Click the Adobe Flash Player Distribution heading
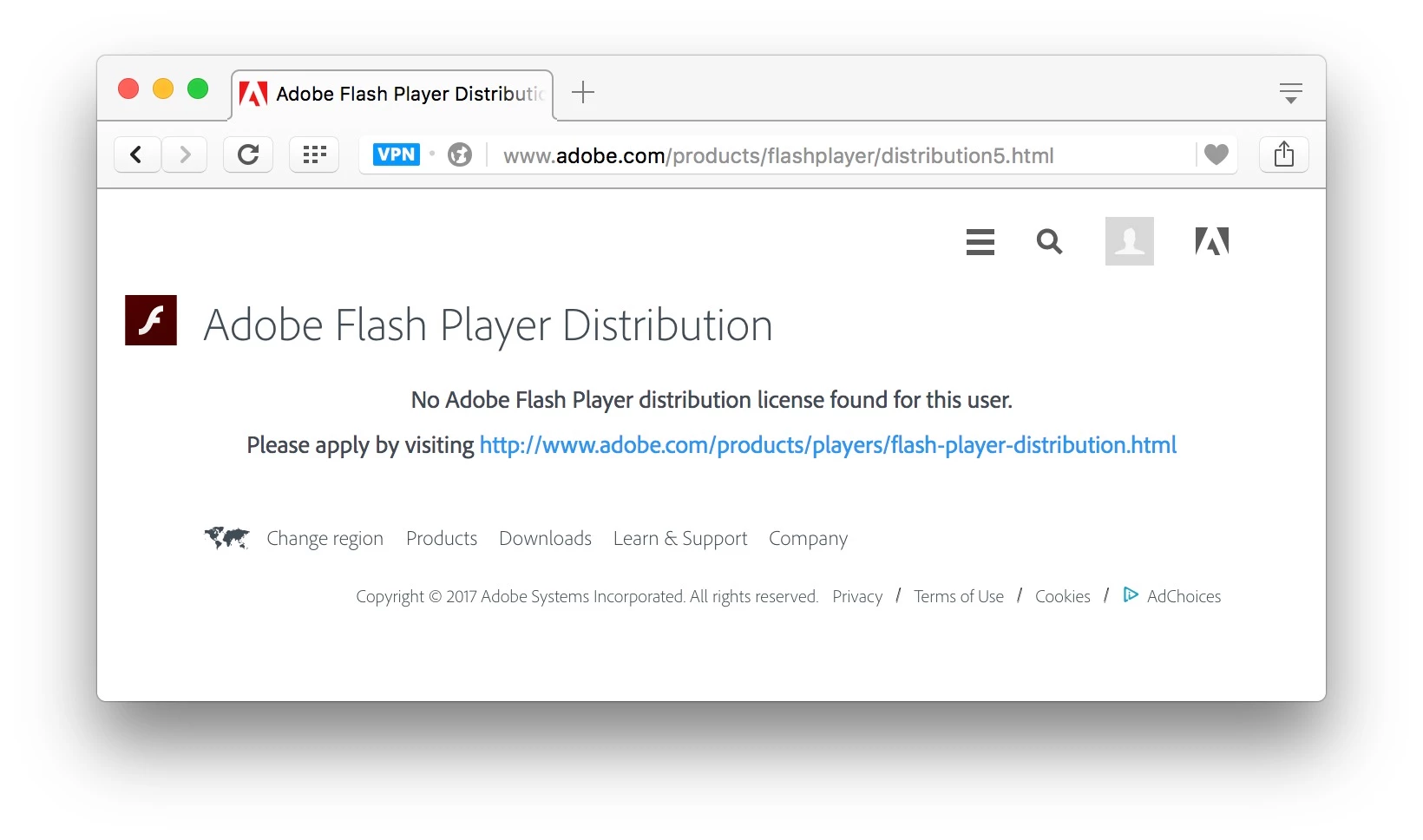The height and width of the screenshot is (840, 1423). [x=488, y=325]
